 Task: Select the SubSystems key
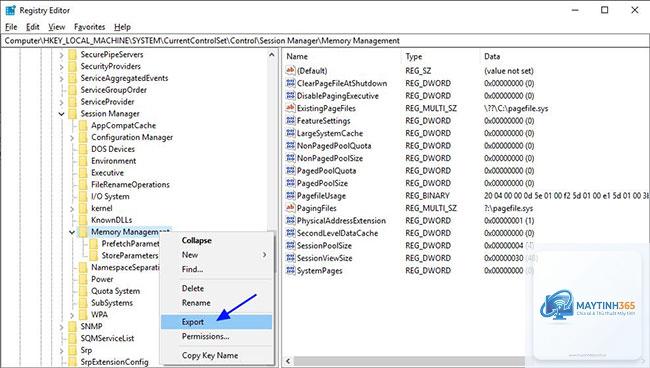(112, 303)
